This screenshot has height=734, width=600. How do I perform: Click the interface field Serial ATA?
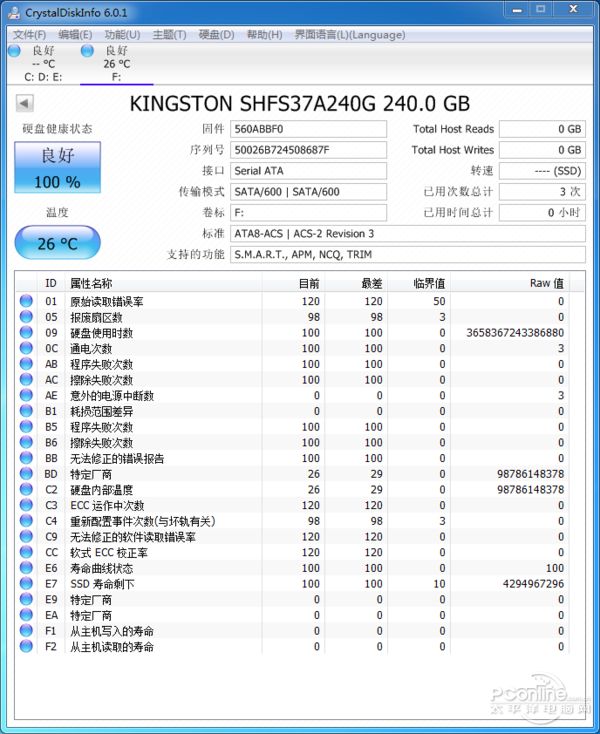308,171
